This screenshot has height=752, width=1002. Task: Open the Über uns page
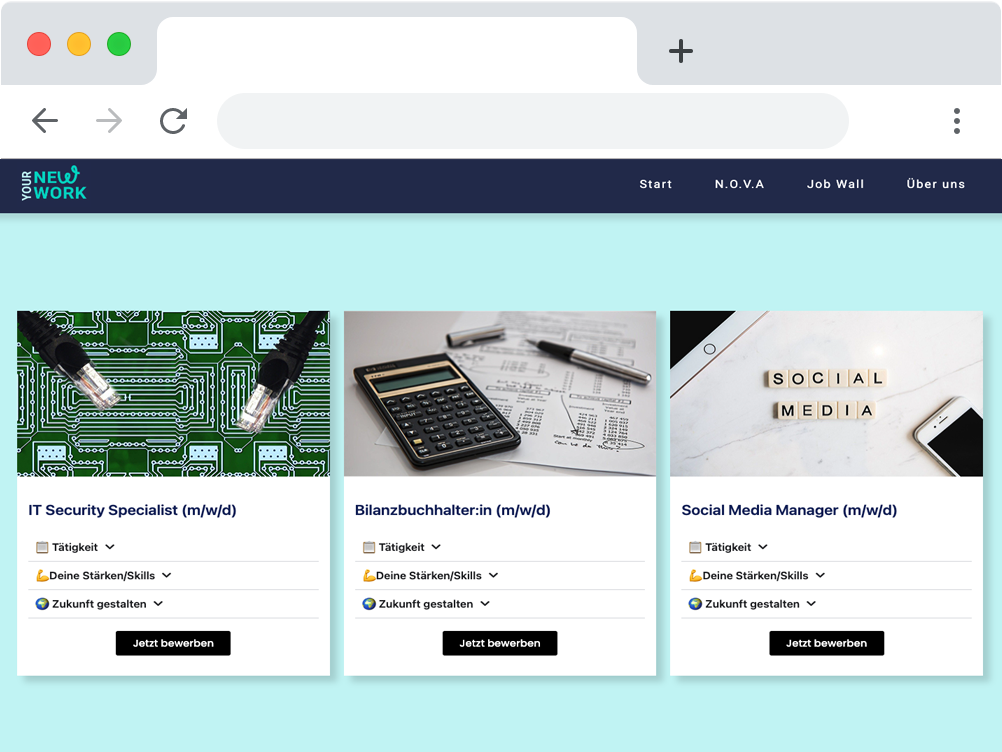935,184
